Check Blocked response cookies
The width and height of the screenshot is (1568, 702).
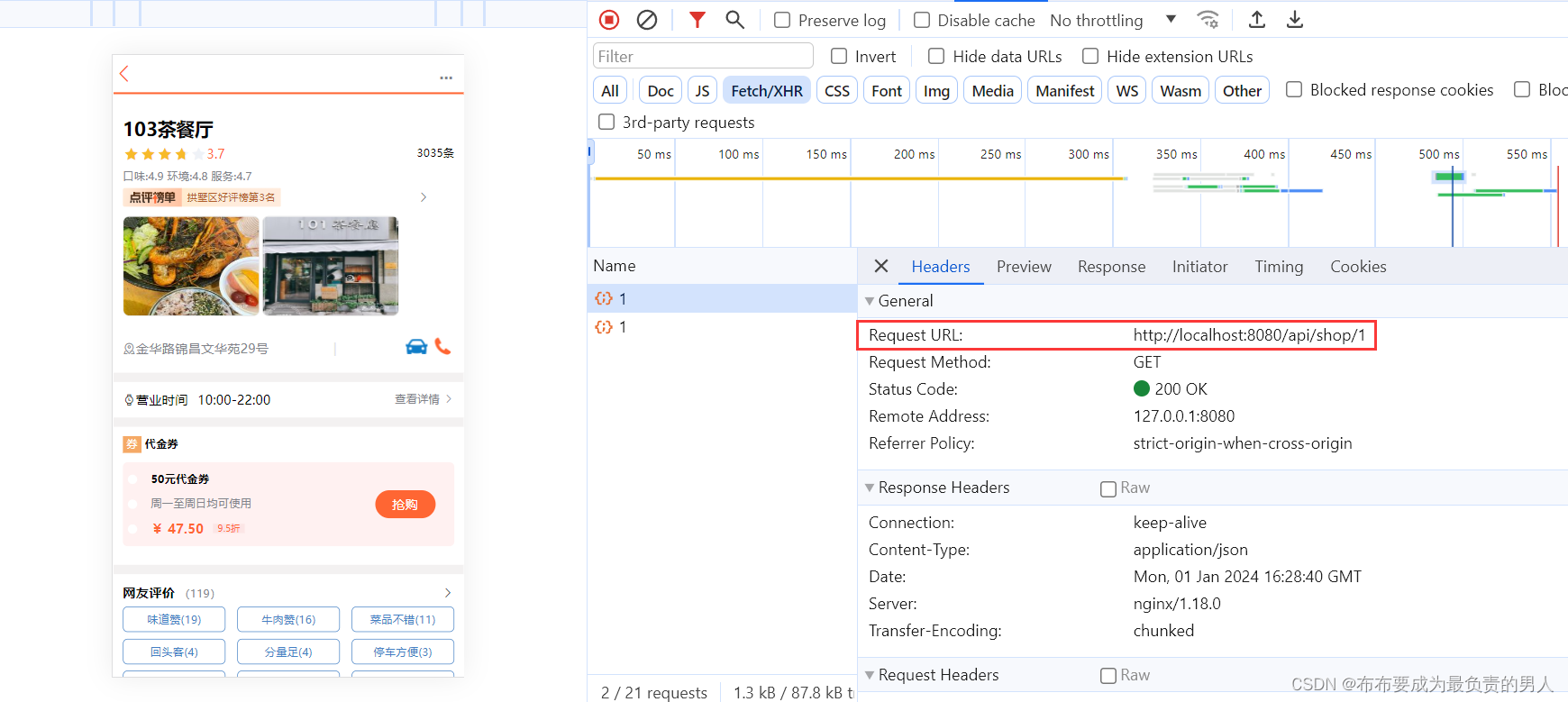(x=1294, y=89)
